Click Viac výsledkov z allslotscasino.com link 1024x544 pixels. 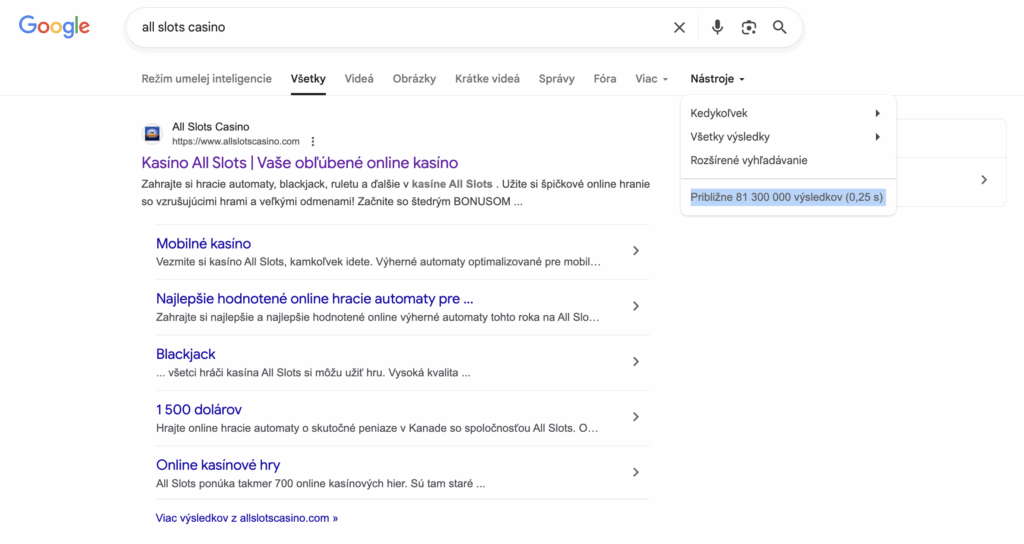click(246, 518)
